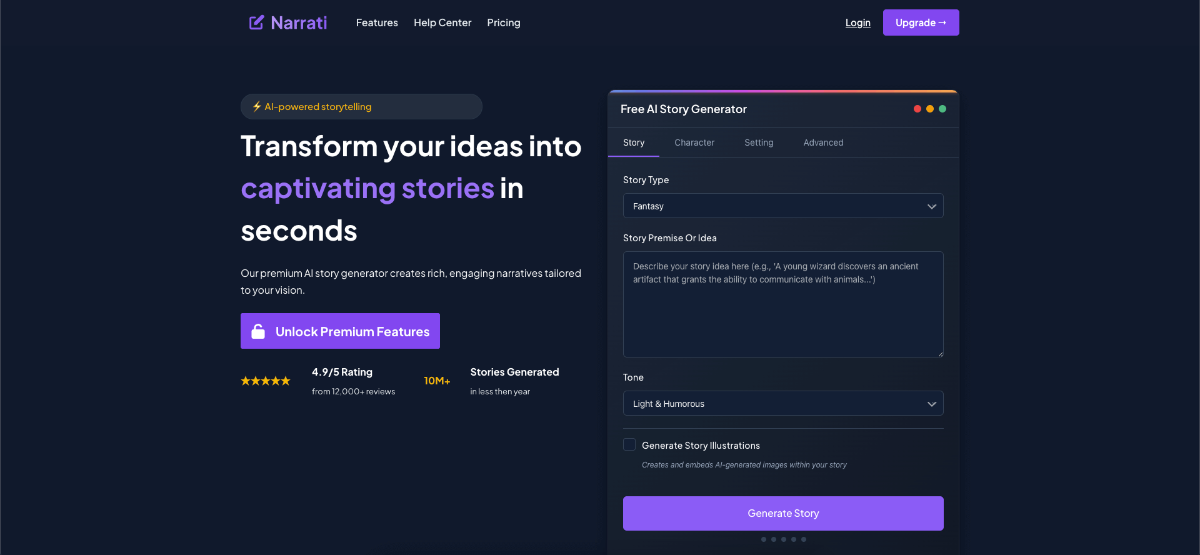The height and width of the screenshot is (555, 1200).
Task: Expand the Tone Light & Humorous dropdown
Action: coord(783,404)
